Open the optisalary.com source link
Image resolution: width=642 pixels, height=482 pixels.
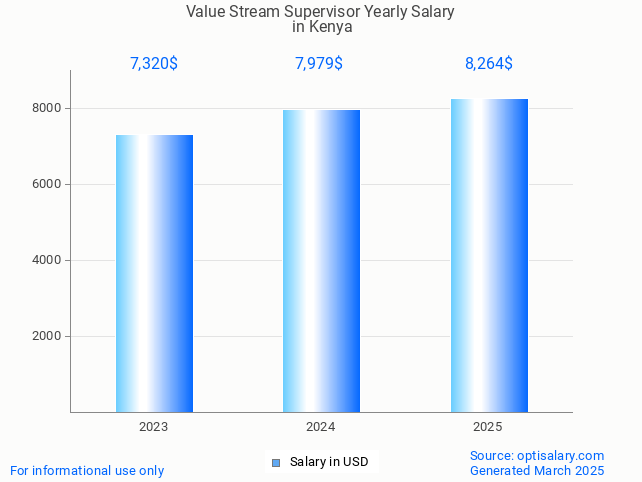537,456
